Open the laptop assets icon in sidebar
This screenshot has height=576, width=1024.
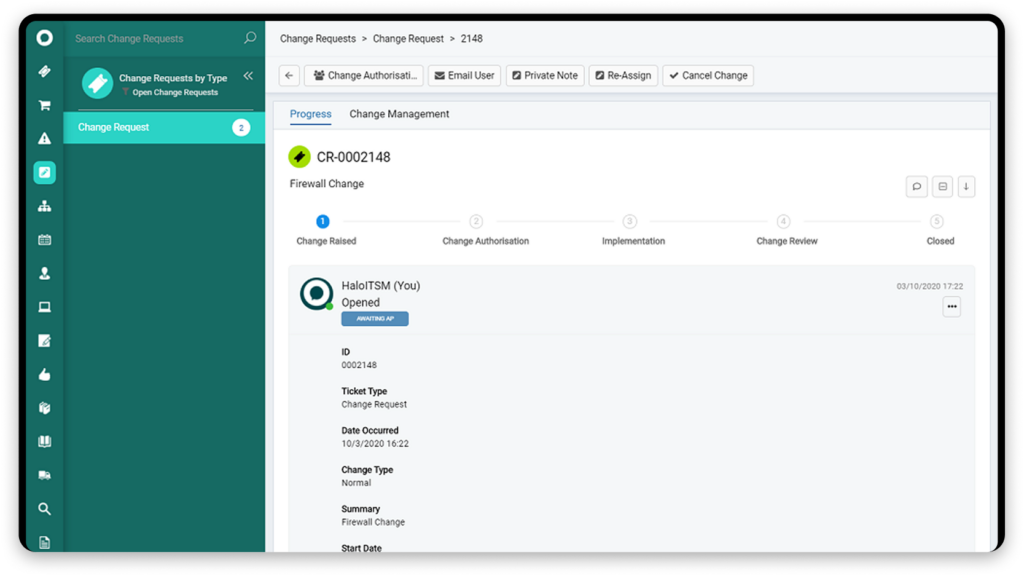(x=44, y=307)
